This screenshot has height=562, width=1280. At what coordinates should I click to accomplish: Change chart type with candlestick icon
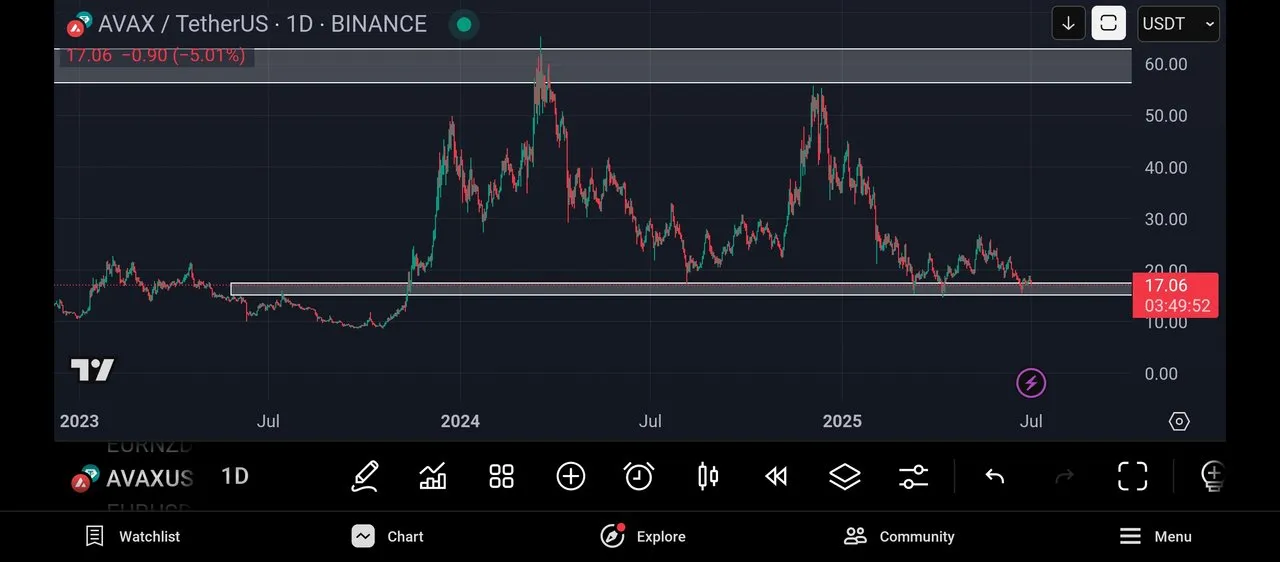(708, 476)
